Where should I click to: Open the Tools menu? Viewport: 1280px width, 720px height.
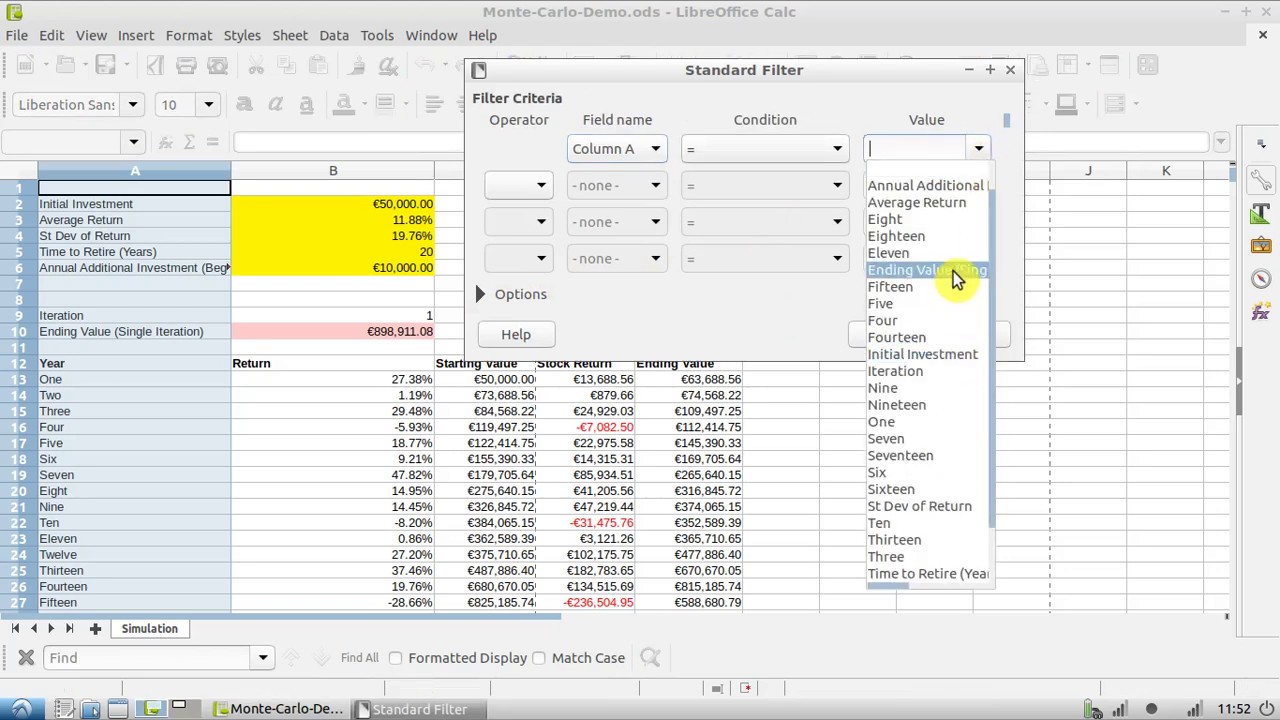[x=377, y=35]
